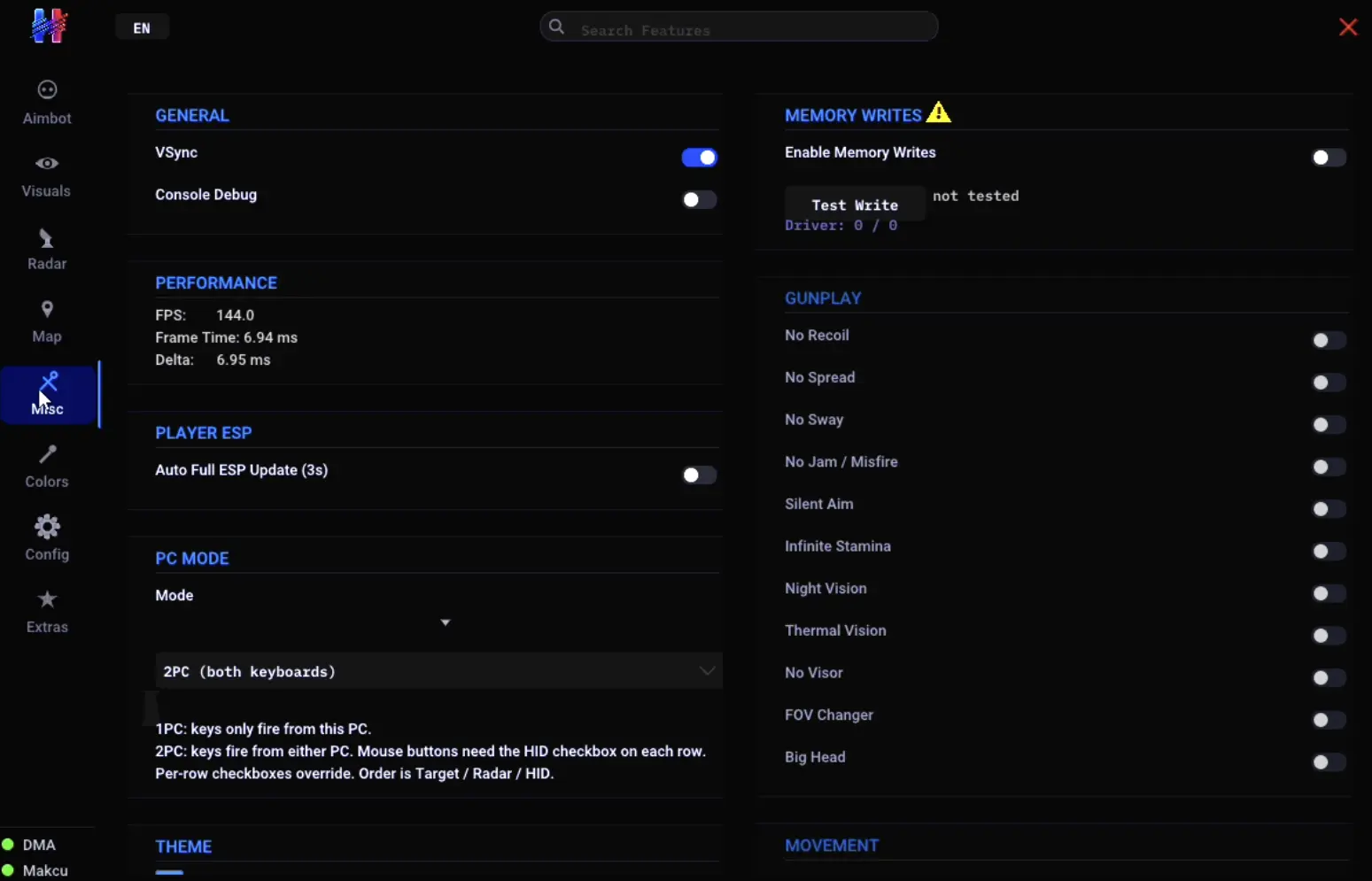
Task: Turn on the No Sway toggle
Action: [x=1329, y=425]
